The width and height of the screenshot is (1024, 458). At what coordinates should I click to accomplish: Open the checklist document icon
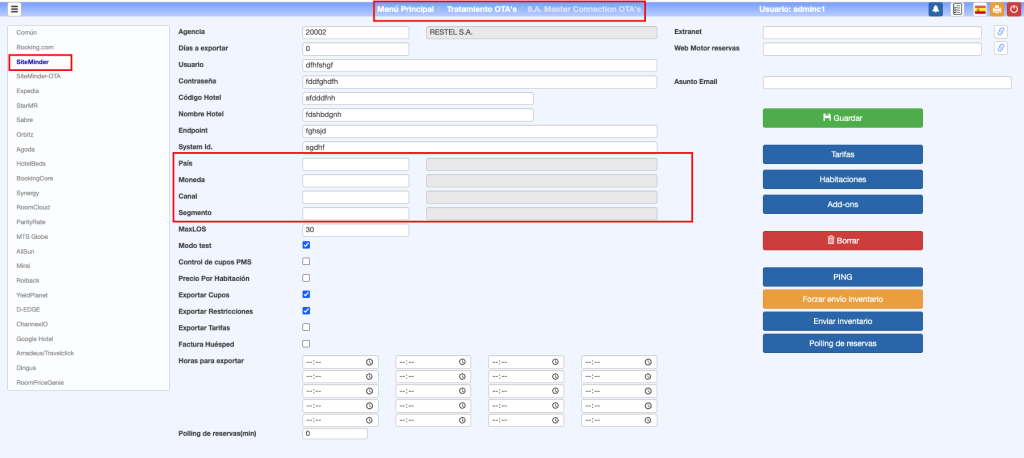pos(957,9)
